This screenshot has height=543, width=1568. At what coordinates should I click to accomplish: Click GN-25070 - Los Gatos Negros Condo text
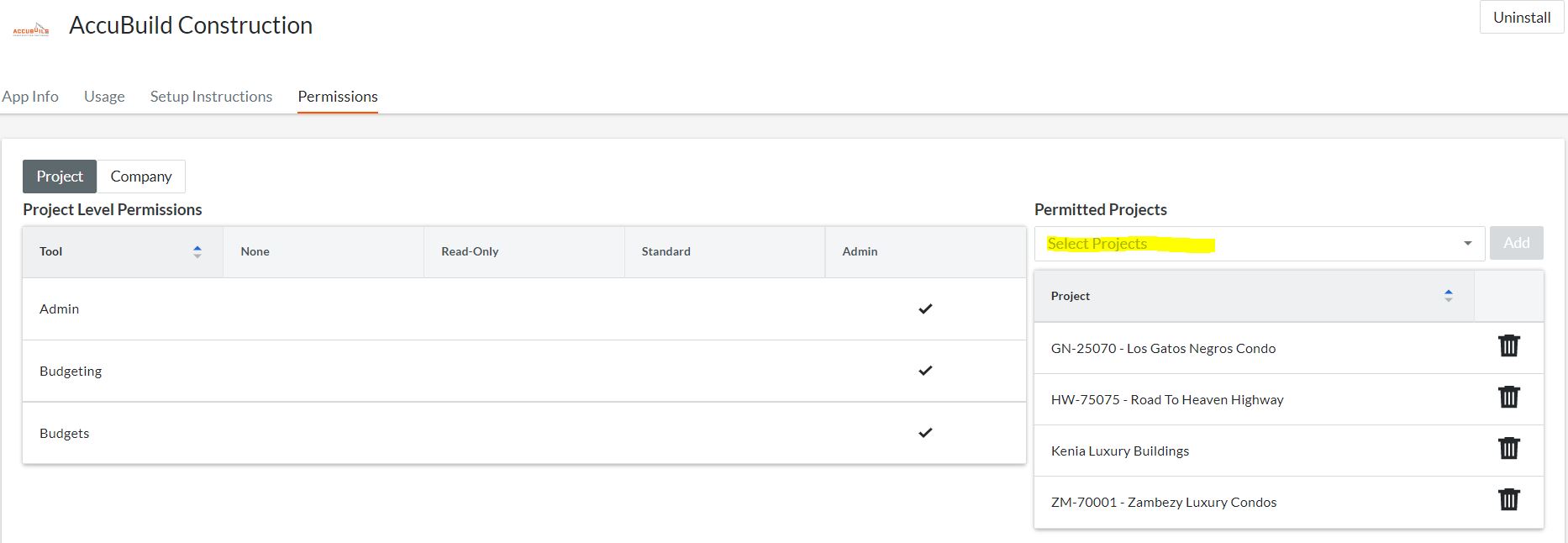coord(1163,349)
